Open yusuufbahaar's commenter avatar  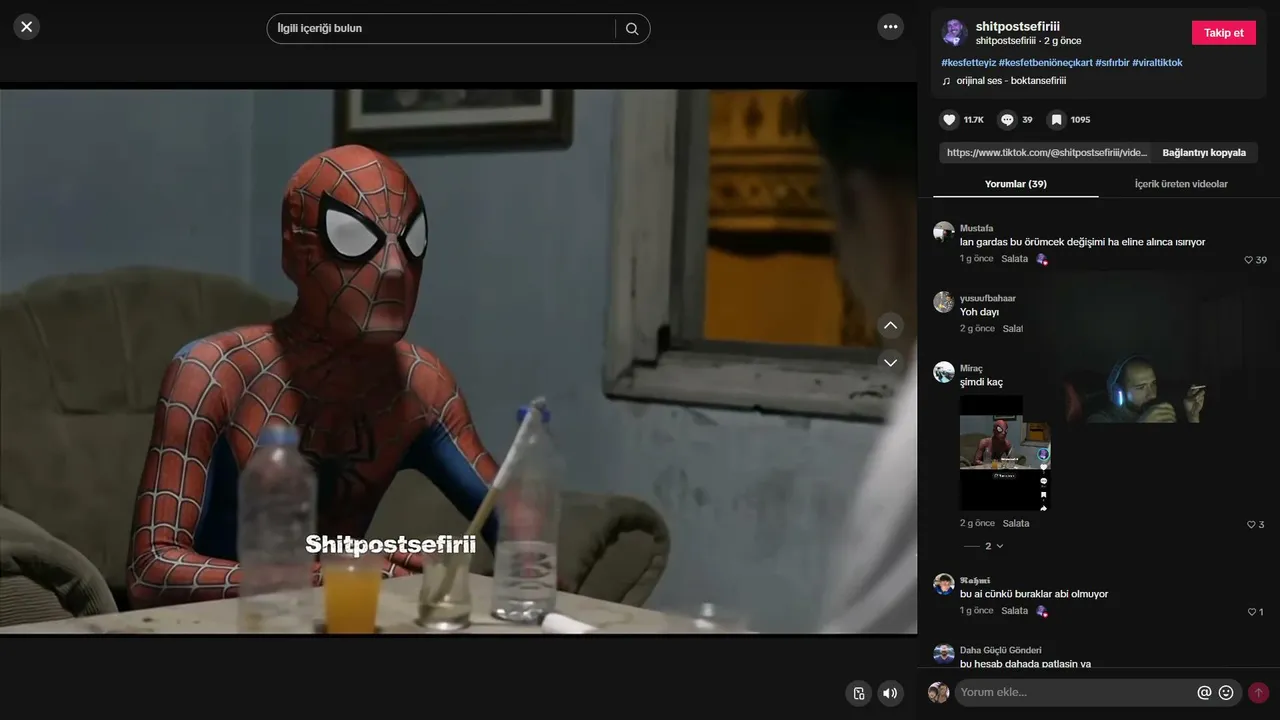tap(944, 302)
